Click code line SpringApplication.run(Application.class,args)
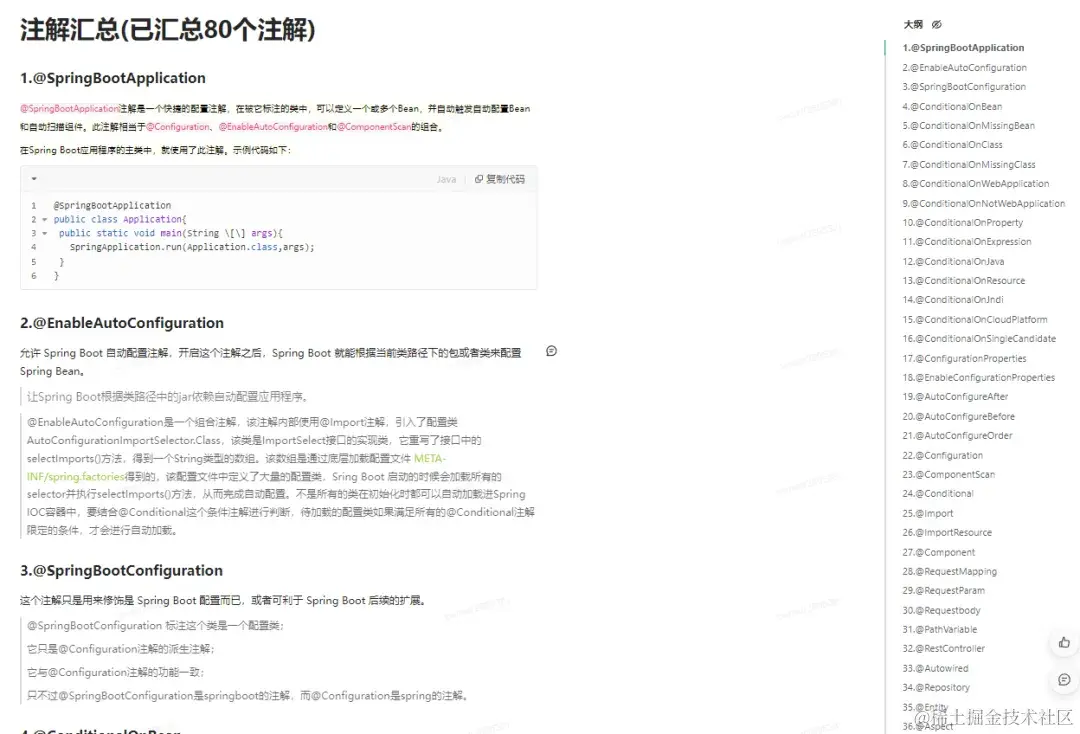 [191, 247]
